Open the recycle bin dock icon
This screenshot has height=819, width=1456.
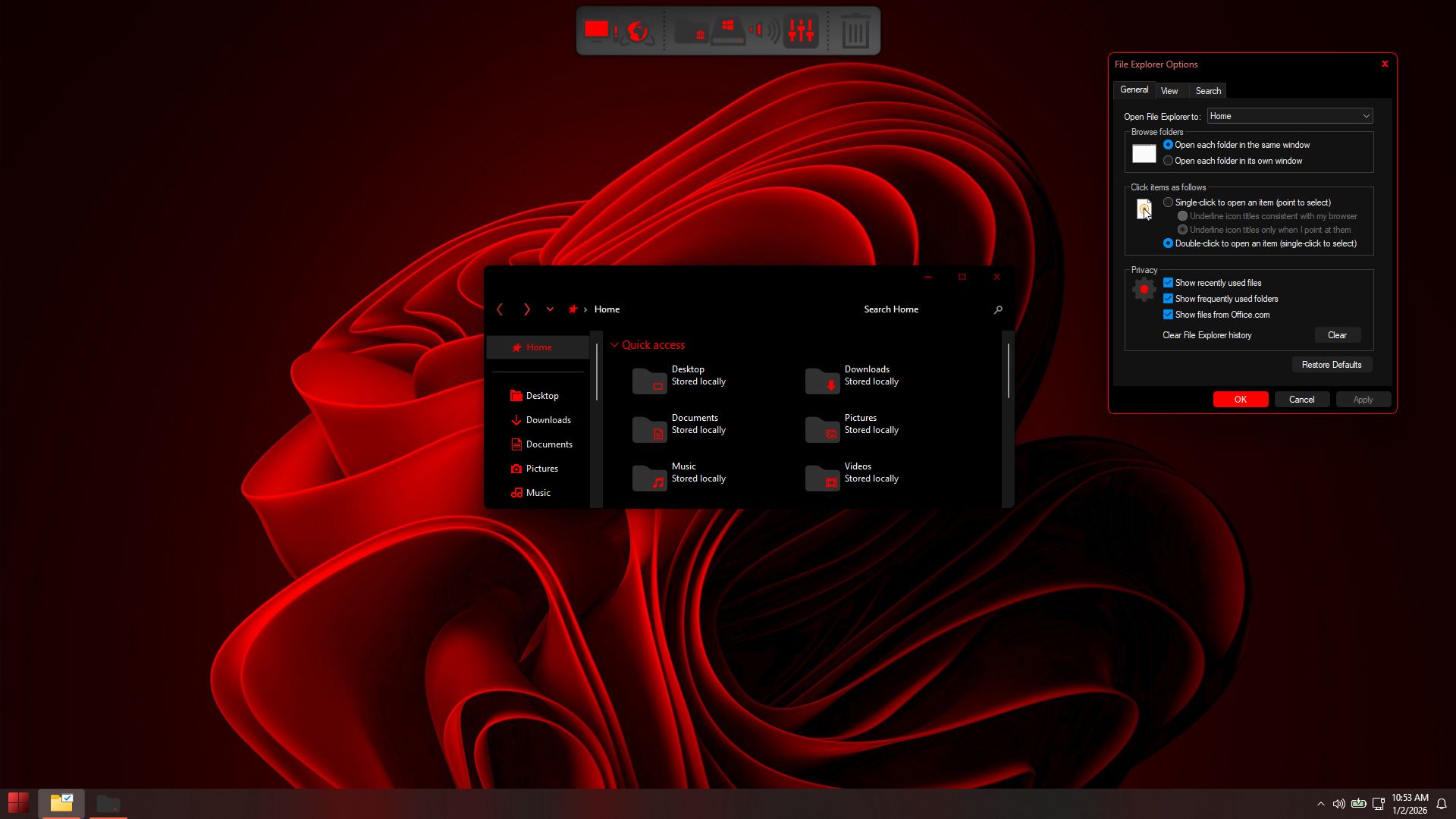(855, 31)
